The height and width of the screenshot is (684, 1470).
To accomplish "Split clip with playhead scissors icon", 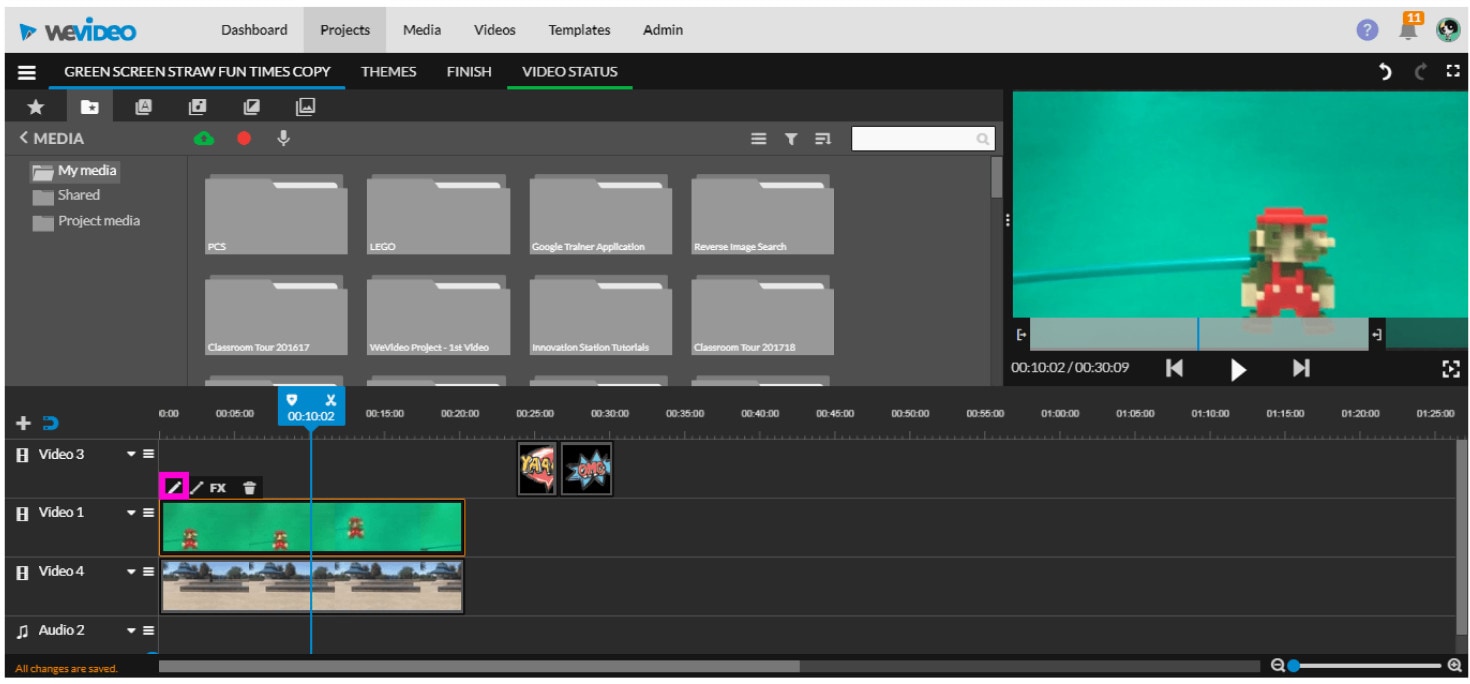I will coord(331,399).
